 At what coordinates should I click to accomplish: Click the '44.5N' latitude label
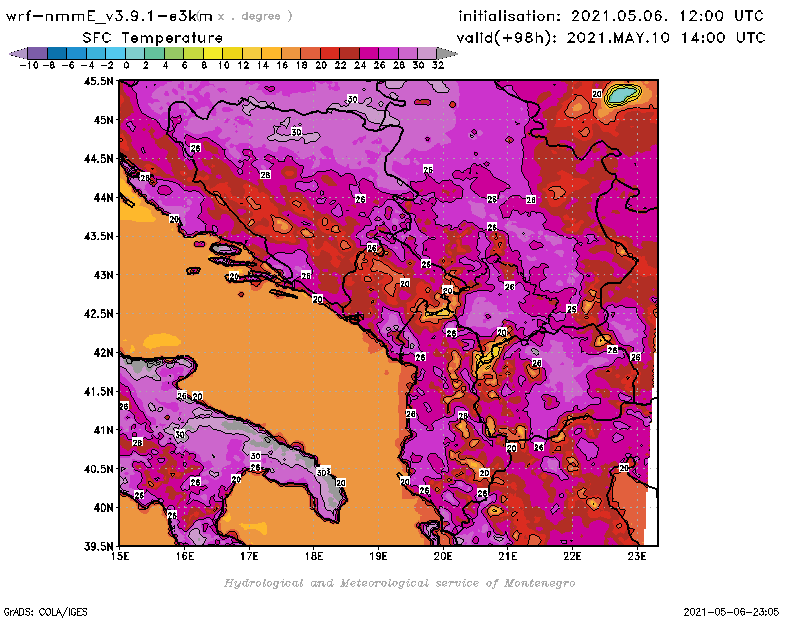98,159
